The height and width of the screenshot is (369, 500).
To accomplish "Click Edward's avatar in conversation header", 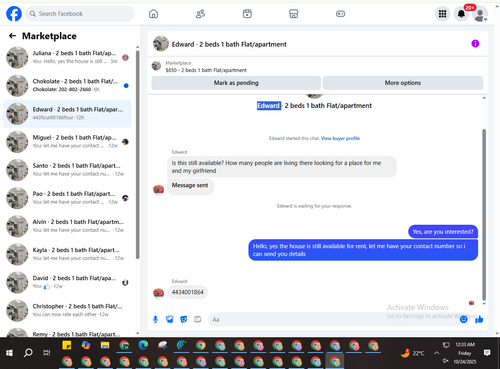I will click(x=161, y=44).
